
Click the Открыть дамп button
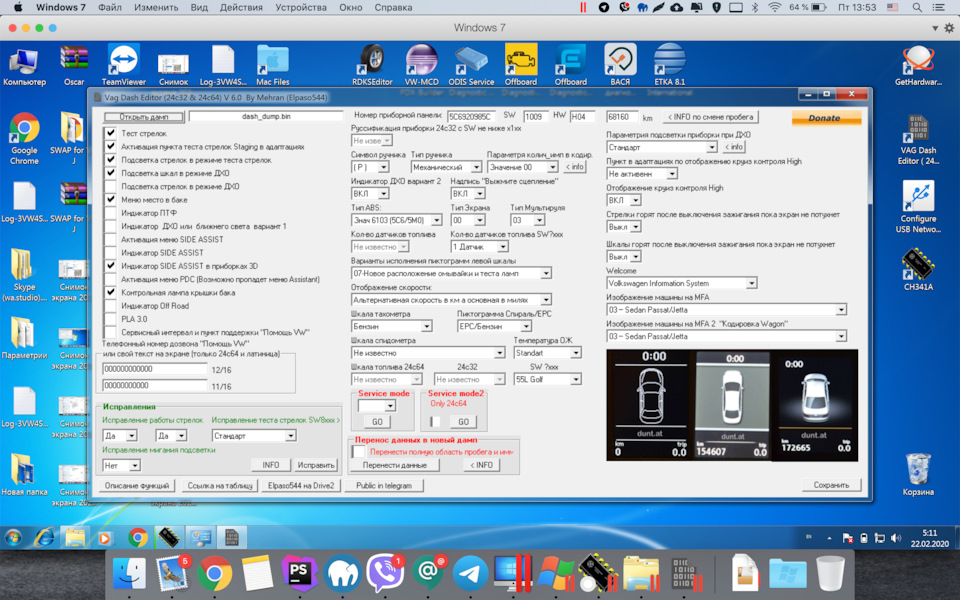pos(144,116)
